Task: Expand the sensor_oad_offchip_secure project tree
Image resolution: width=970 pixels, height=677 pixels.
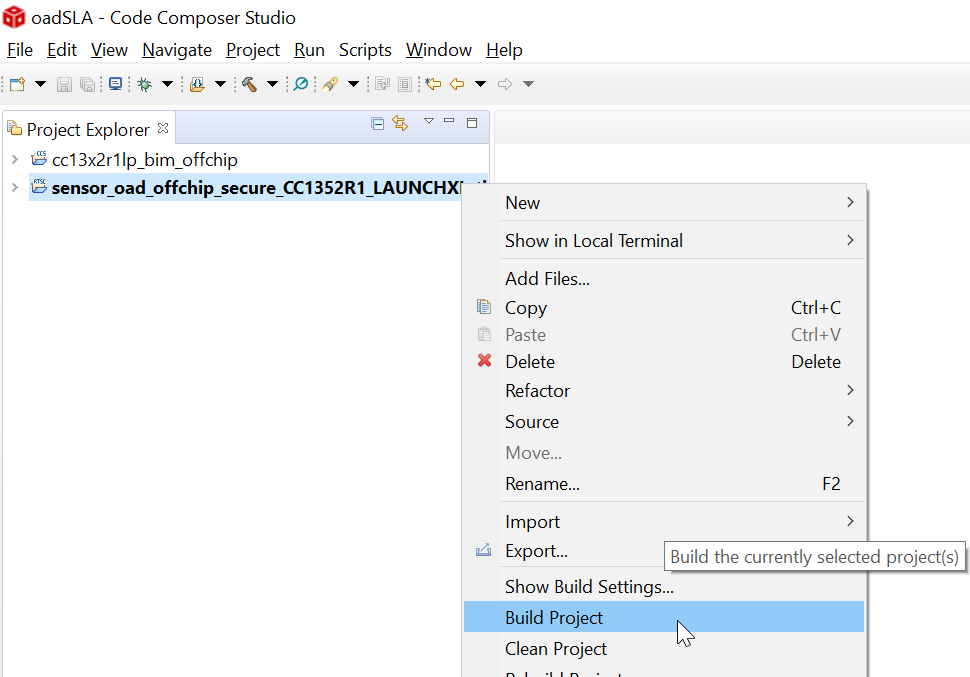Action: click(x=14, y=187)
